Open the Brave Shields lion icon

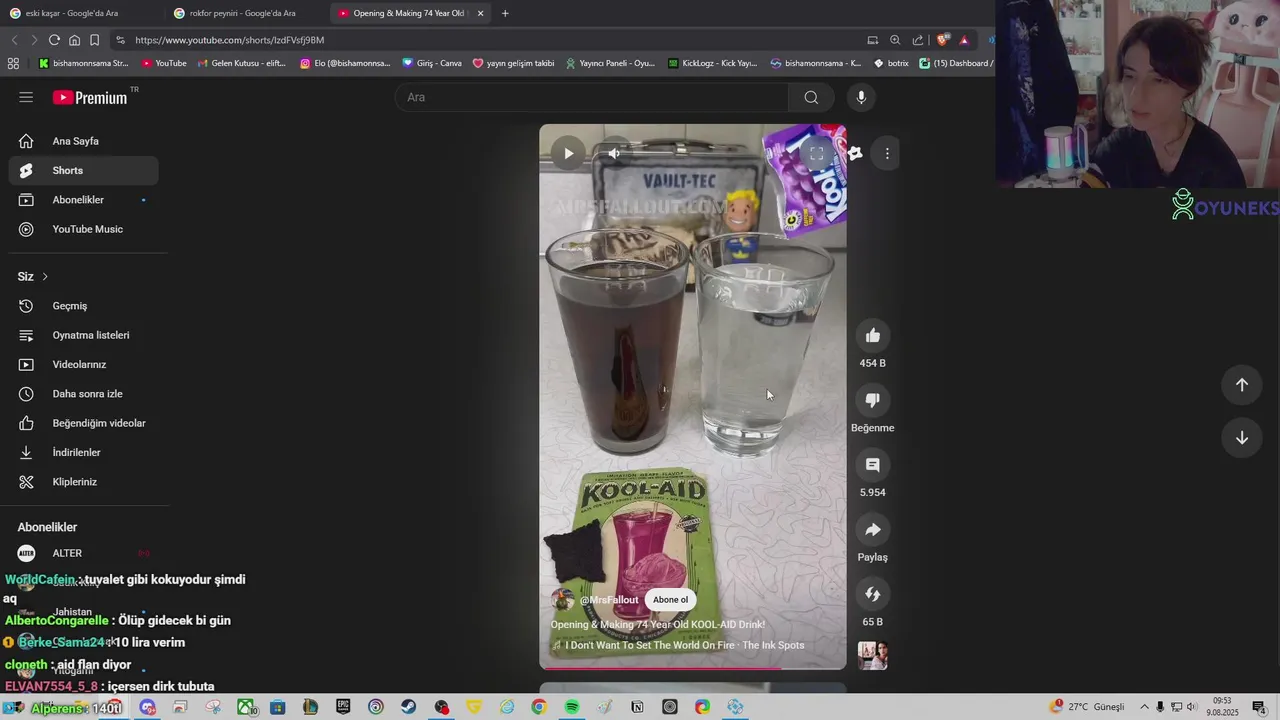tap(942, 40)
